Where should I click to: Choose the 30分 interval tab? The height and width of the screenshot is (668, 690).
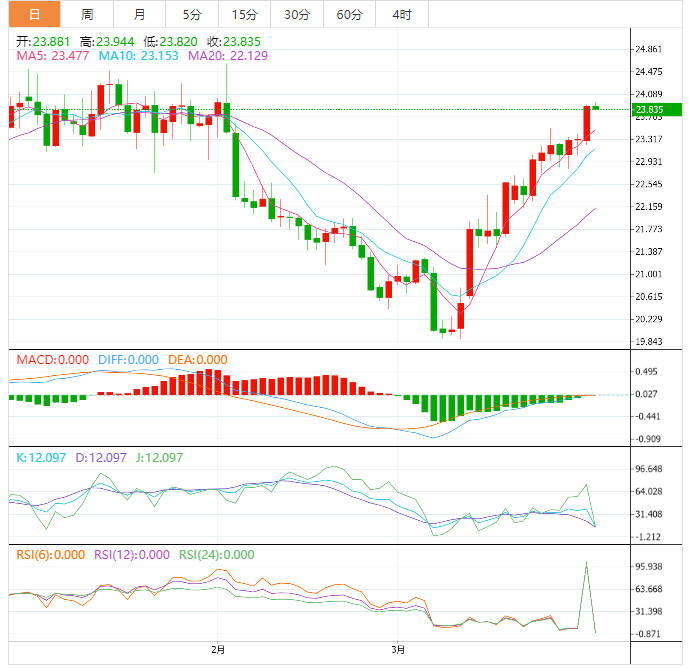(x=297, y=14)
